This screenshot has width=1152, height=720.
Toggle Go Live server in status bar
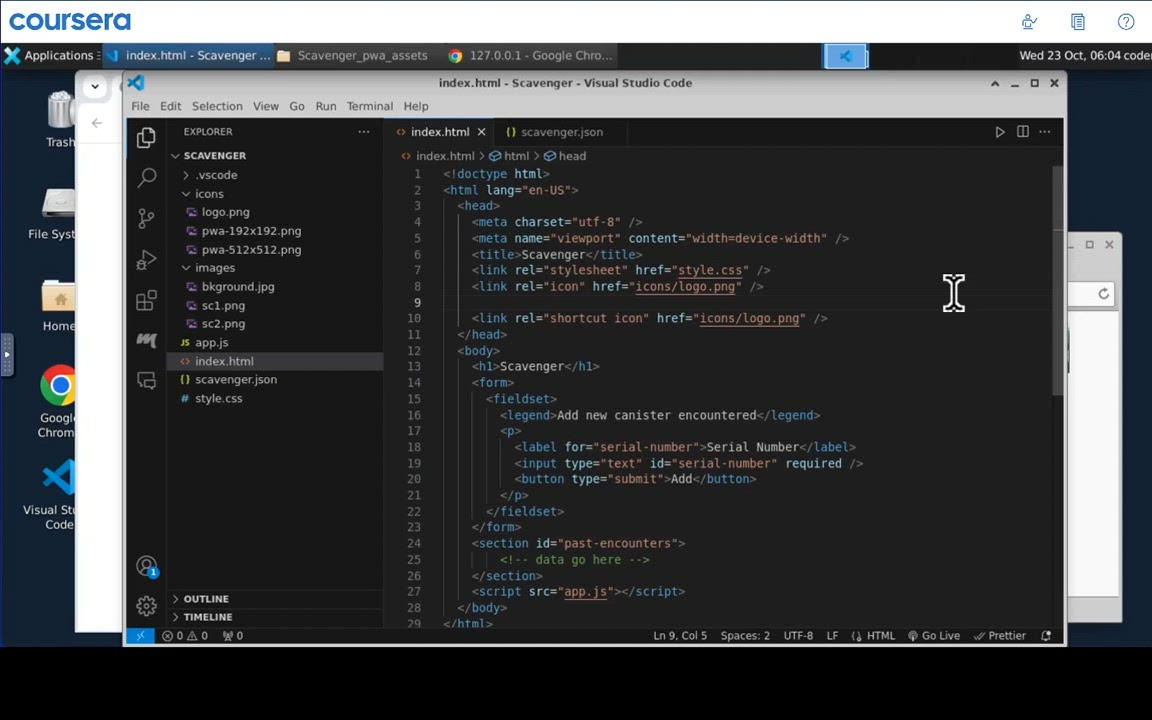click(x=933, y=636)
